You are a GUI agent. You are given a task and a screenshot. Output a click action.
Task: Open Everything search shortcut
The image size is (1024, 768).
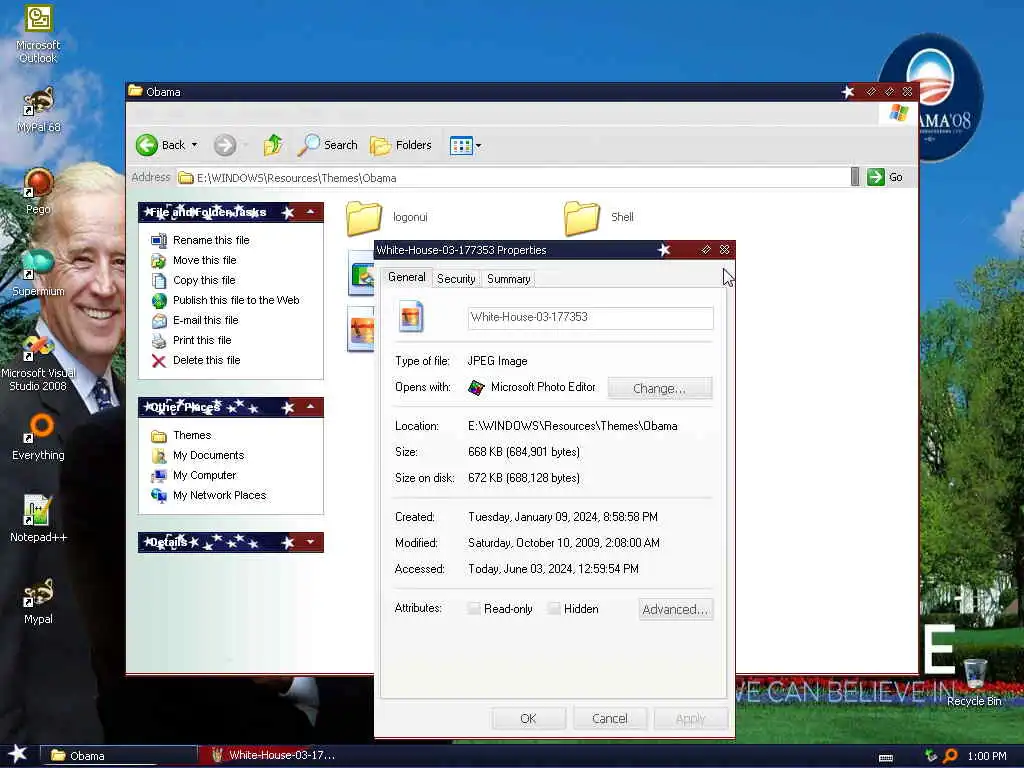(x=38, y=436)
